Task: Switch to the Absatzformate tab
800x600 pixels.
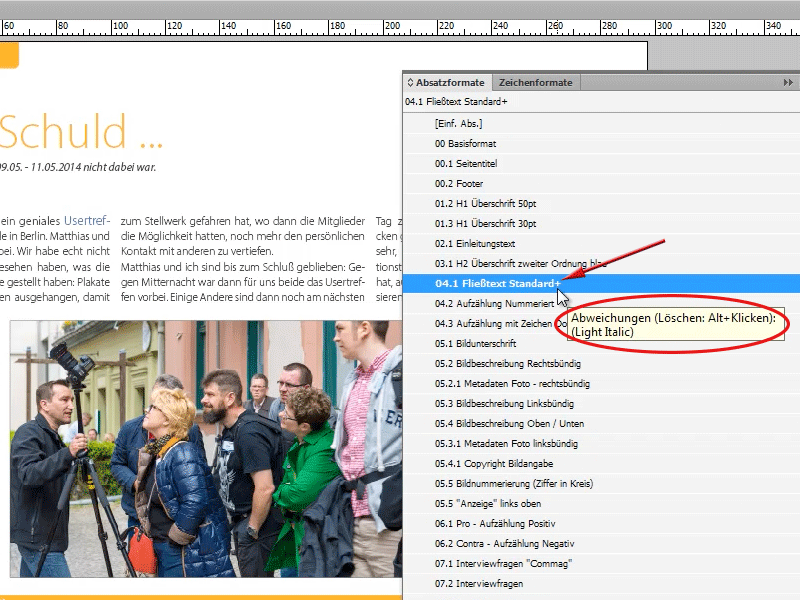Action: point(449,83)
